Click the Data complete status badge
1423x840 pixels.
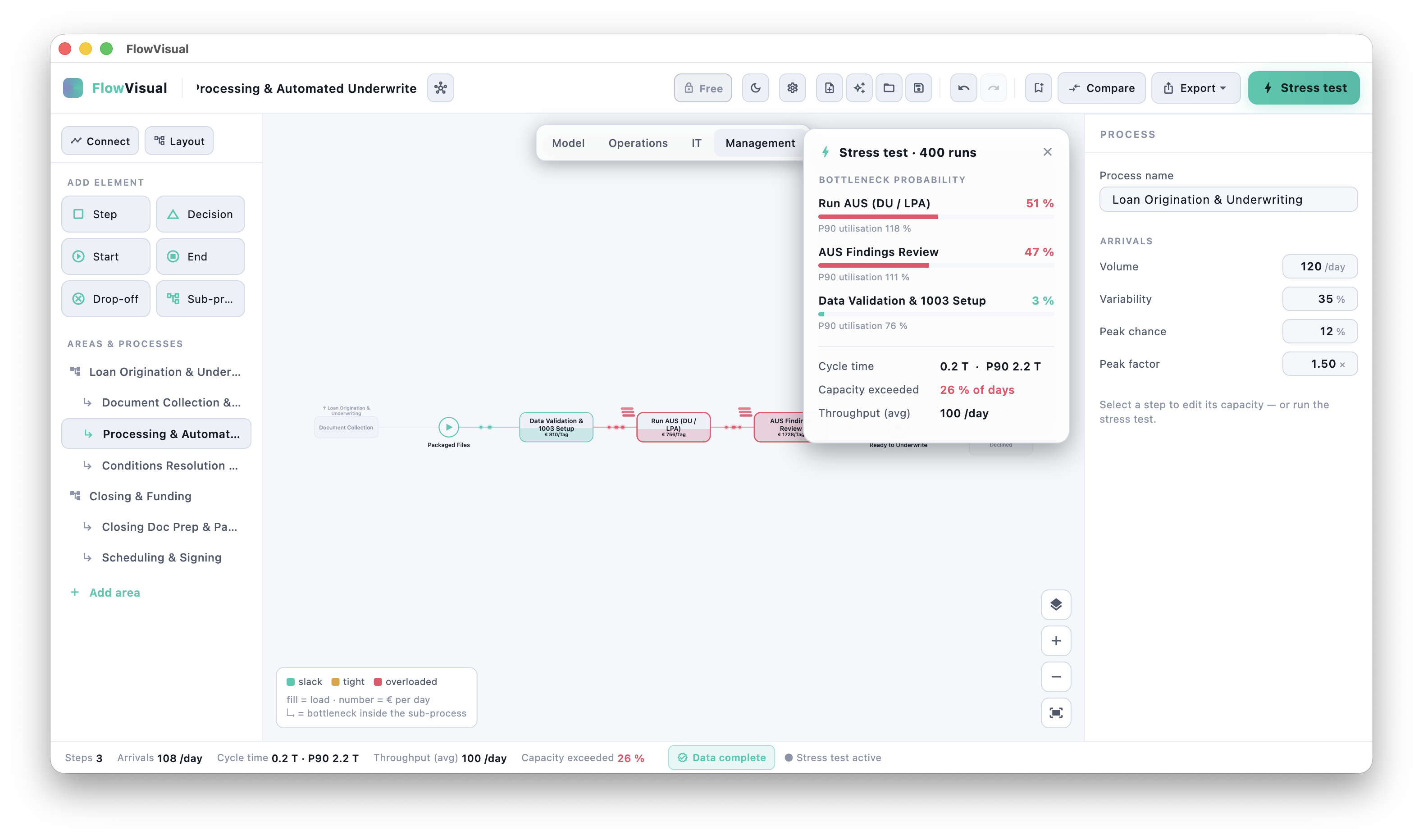tap(721, 758)
